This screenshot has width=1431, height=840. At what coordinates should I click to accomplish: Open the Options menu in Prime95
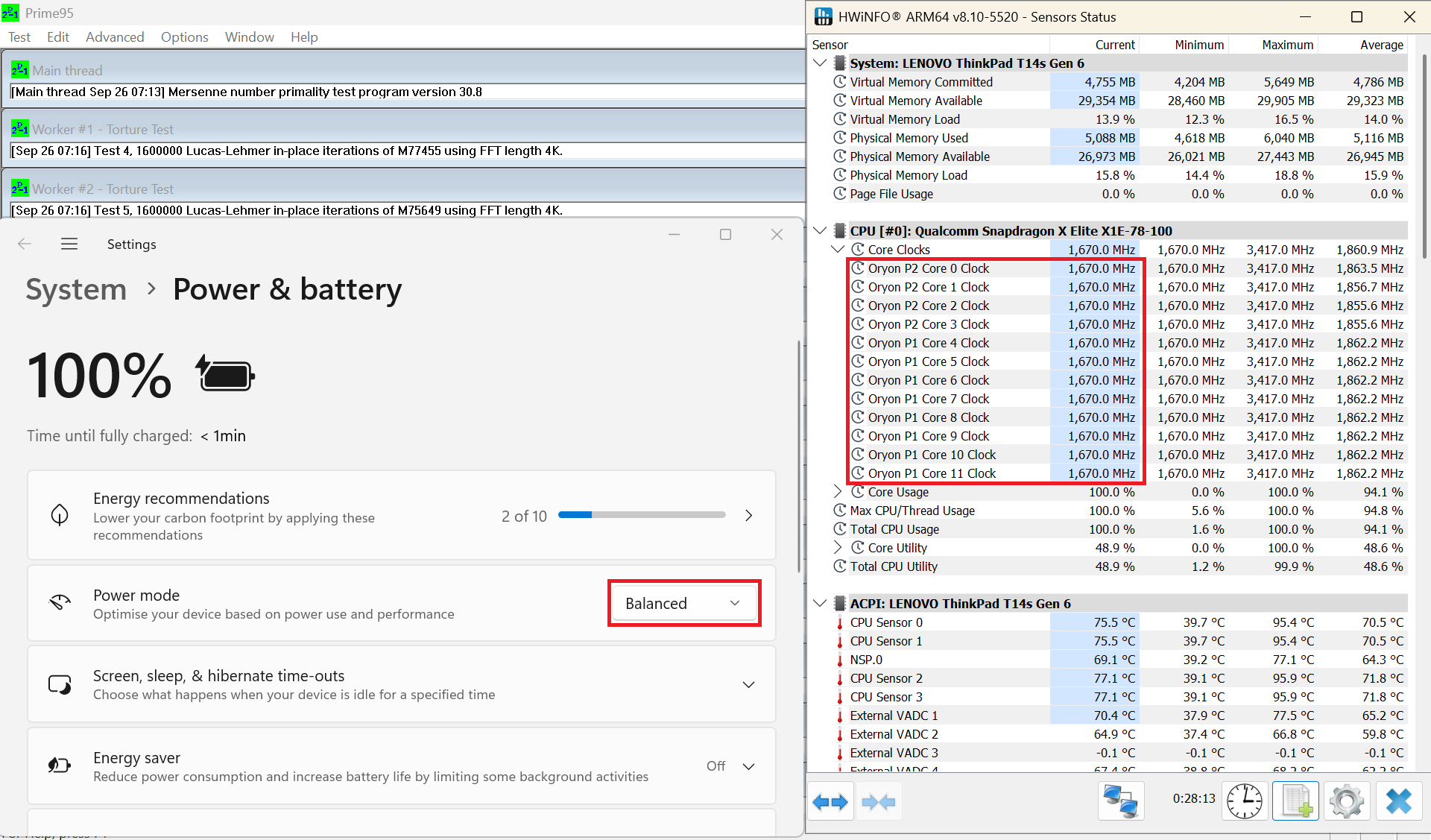coord(185,37)
